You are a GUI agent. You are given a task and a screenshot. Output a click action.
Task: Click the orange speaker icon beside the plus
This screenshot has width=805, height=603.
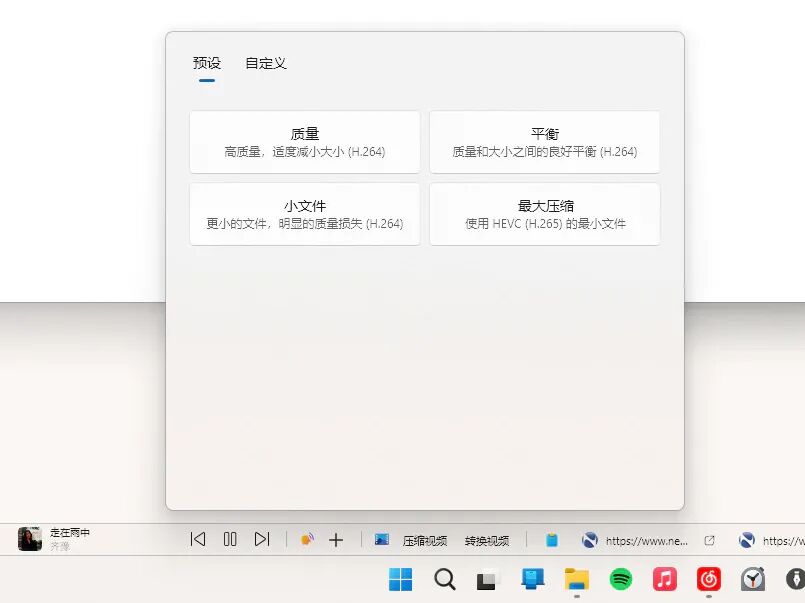(x=307, y=540)
